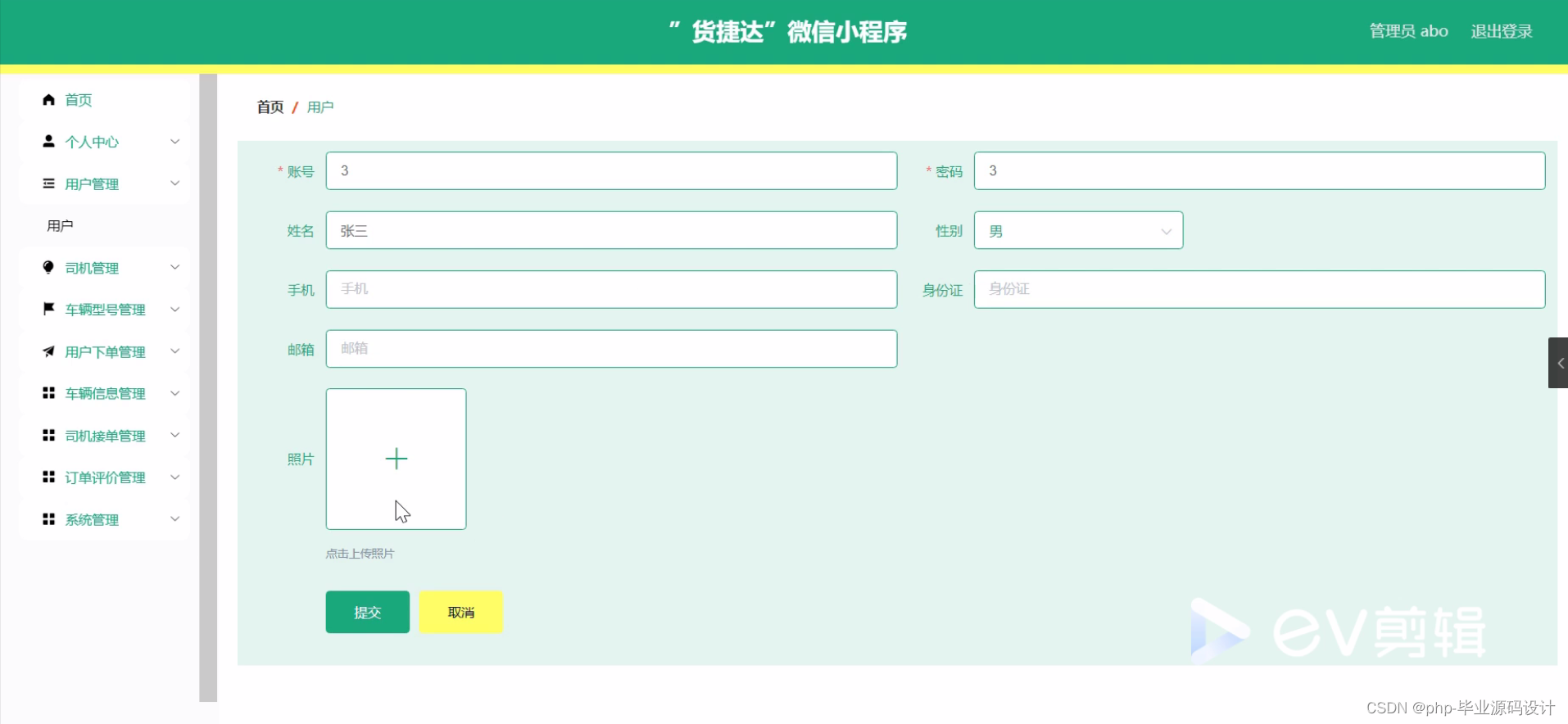This screenshot has height=724, width=1568.
Task: Expand the 车辆信息管理 chevron
Action: 174,393
